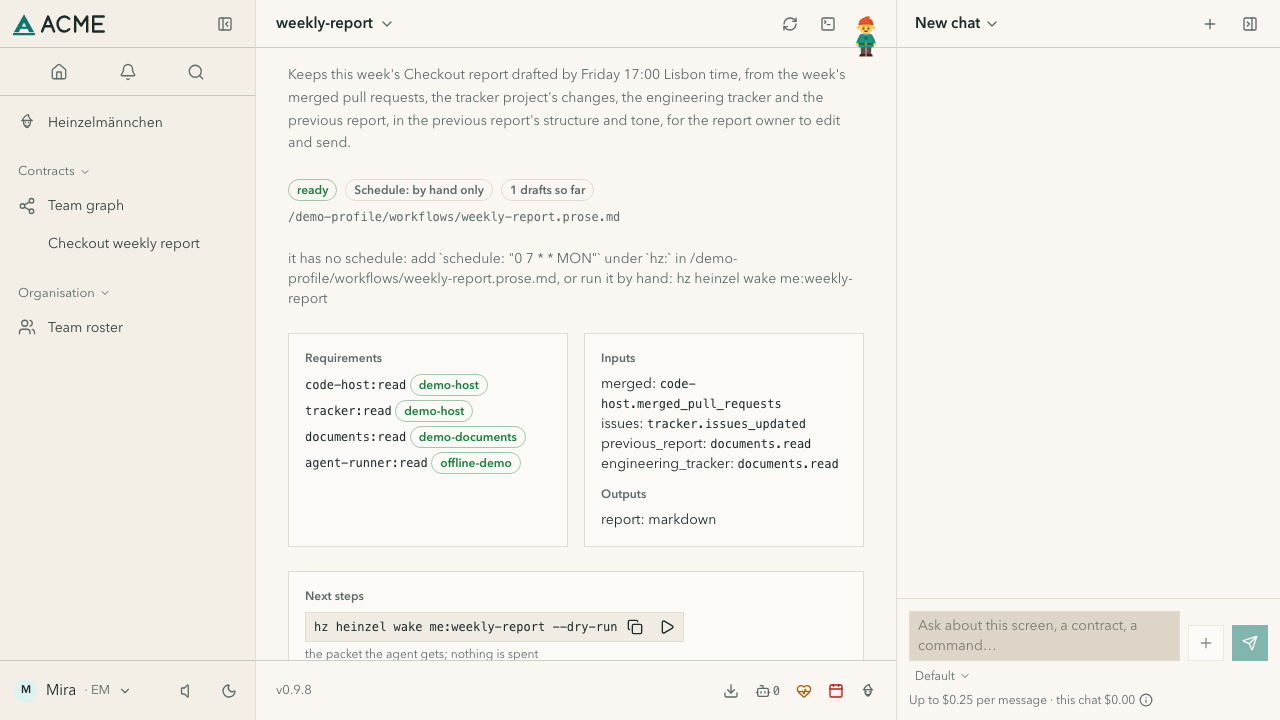1280x720 pixels.
Task: Open the agents robot counter
Action: 768,691
